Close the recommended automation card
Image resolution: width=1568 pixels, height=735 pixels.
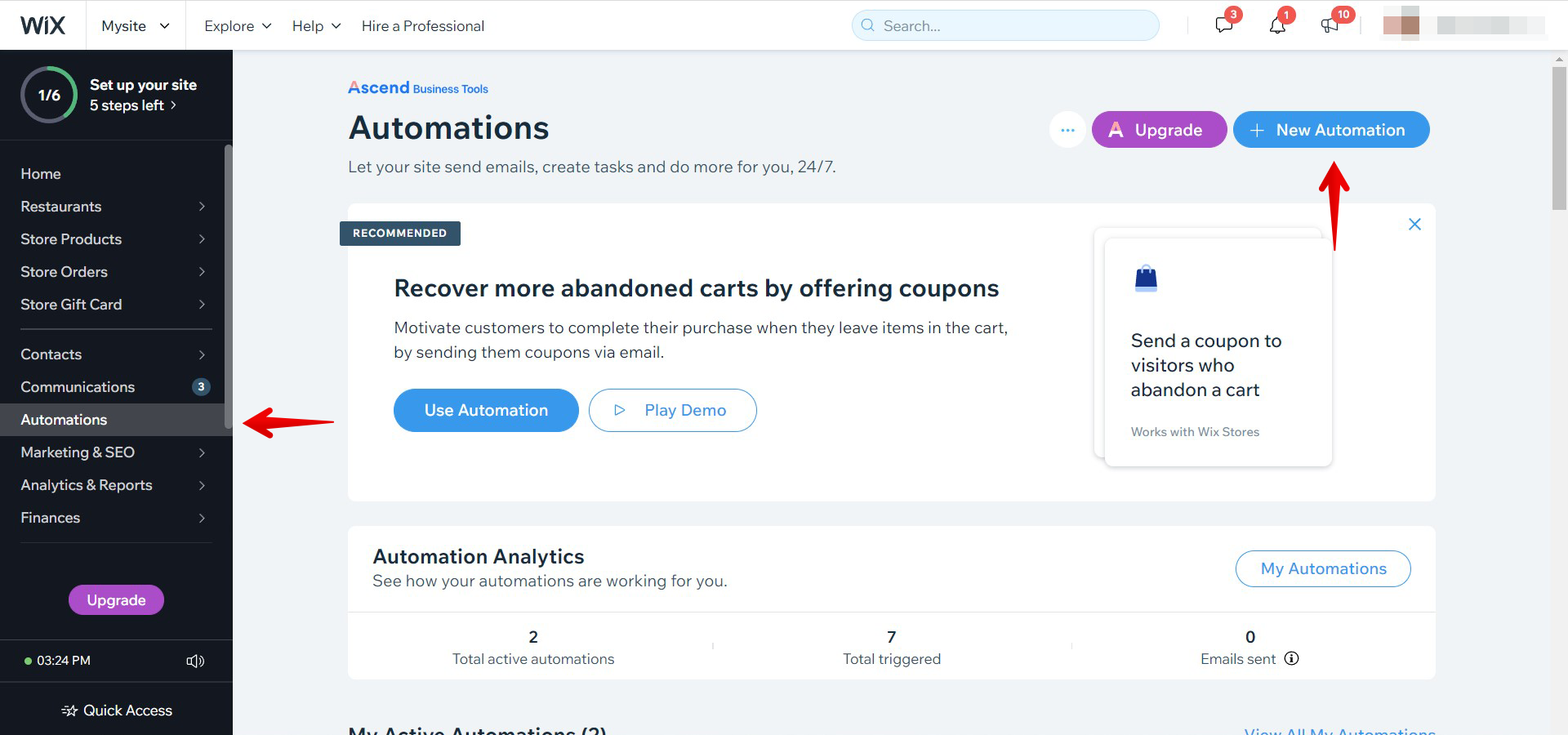click(x=1414, y=225)
